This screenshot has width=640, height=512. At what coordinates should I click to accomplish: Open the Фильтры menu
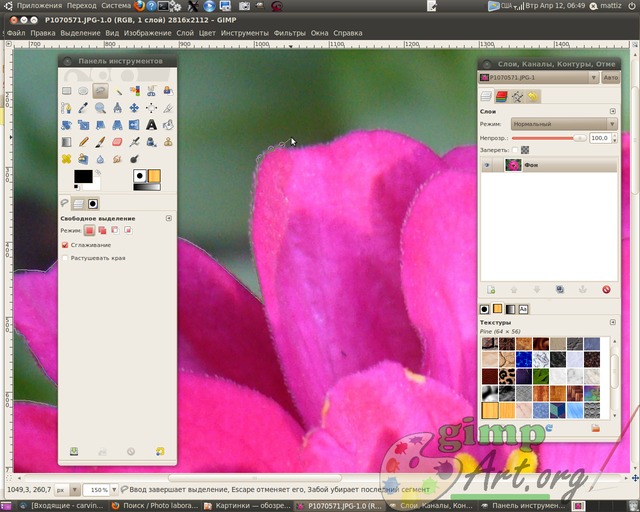(289, 33)
